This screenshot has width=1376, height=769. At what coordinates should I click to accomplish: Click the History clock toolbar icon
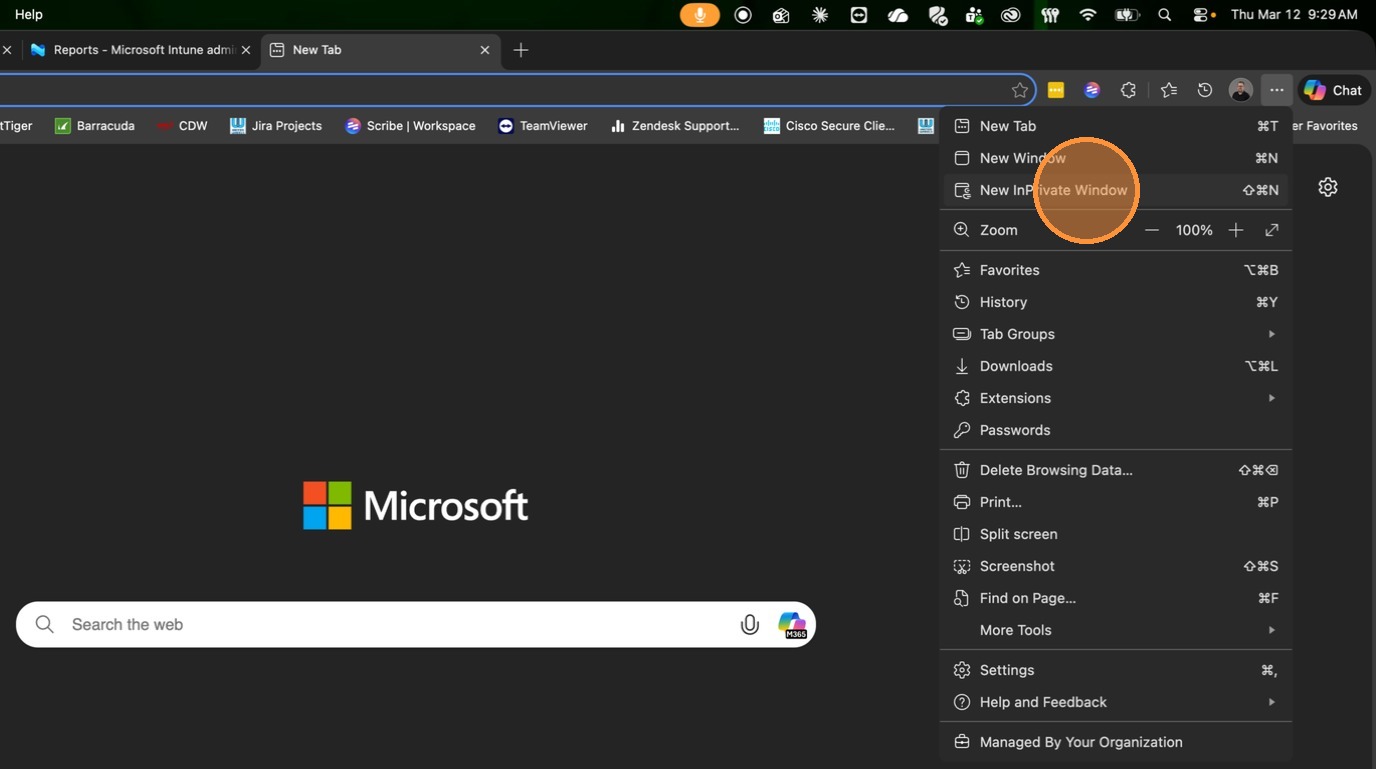point(1205,90)
